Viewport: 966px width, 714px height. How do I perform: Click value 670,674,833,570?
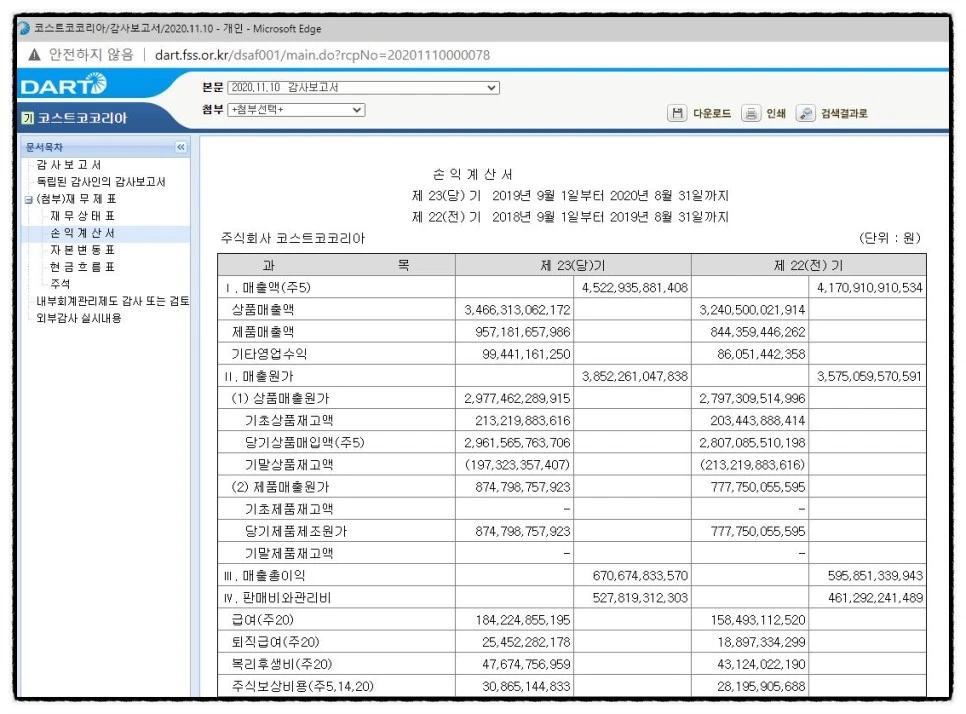(x=640, y=576)
